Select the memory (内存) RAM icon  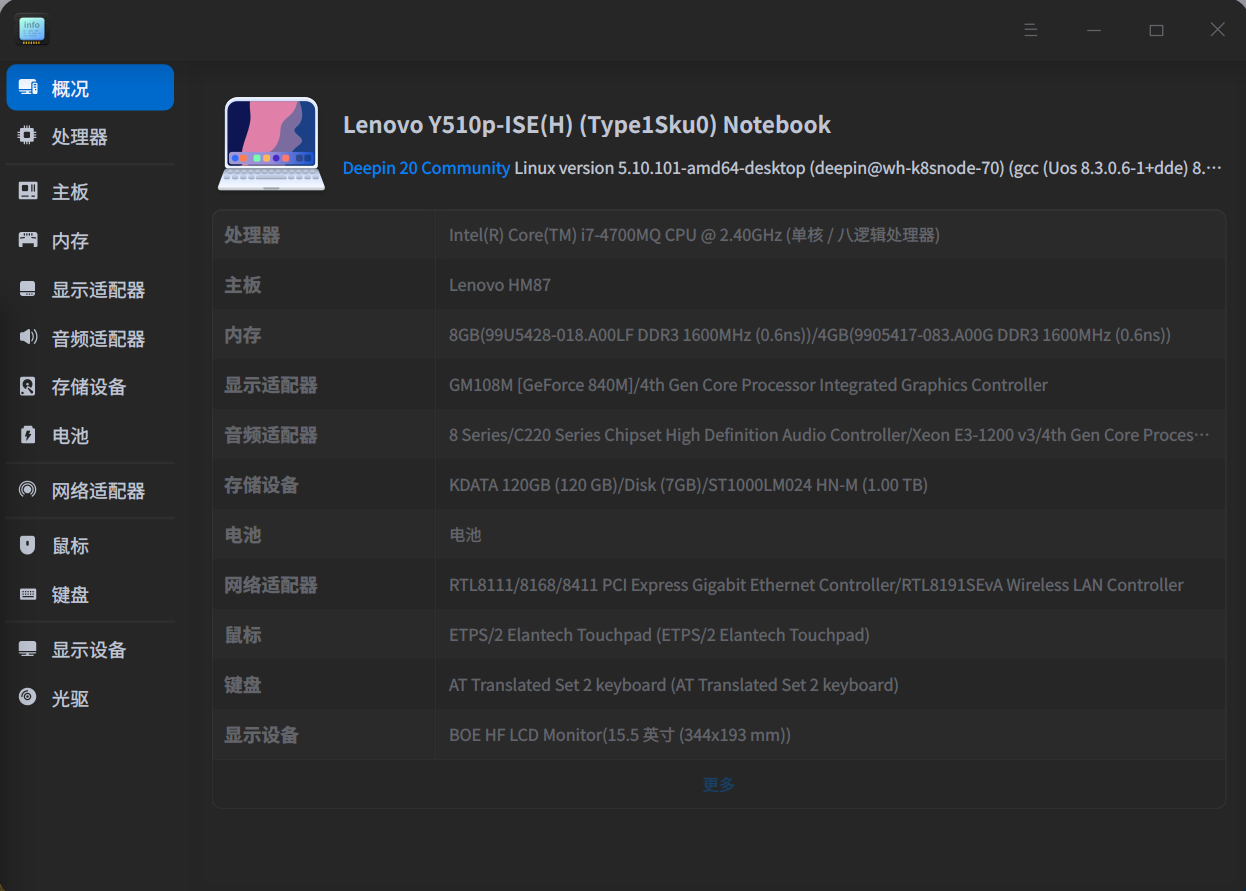27,240
